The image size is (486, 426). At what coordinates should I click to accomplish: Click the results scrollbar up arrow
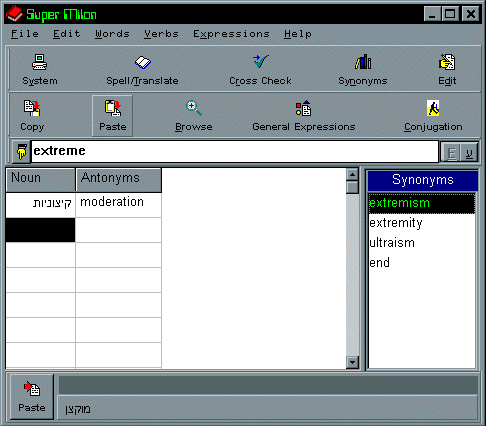pyautogui.click(x=352, y=174)
